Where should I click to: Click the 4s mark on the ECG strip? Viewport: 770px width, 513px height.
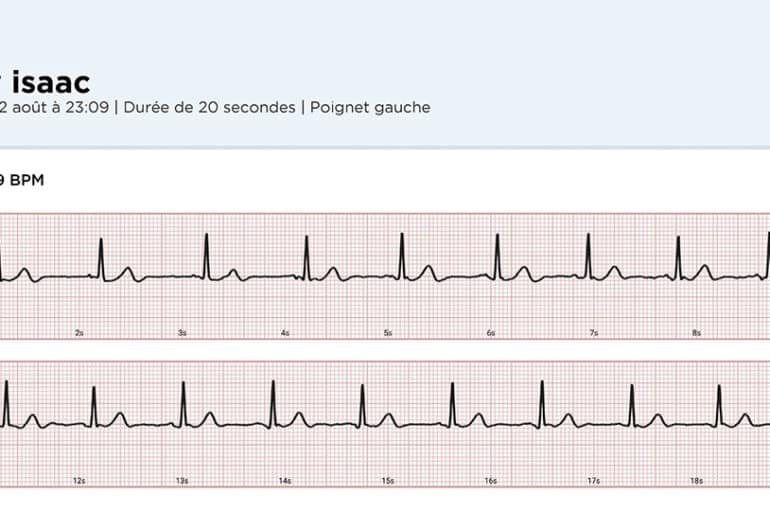click(x=285, y=333)
